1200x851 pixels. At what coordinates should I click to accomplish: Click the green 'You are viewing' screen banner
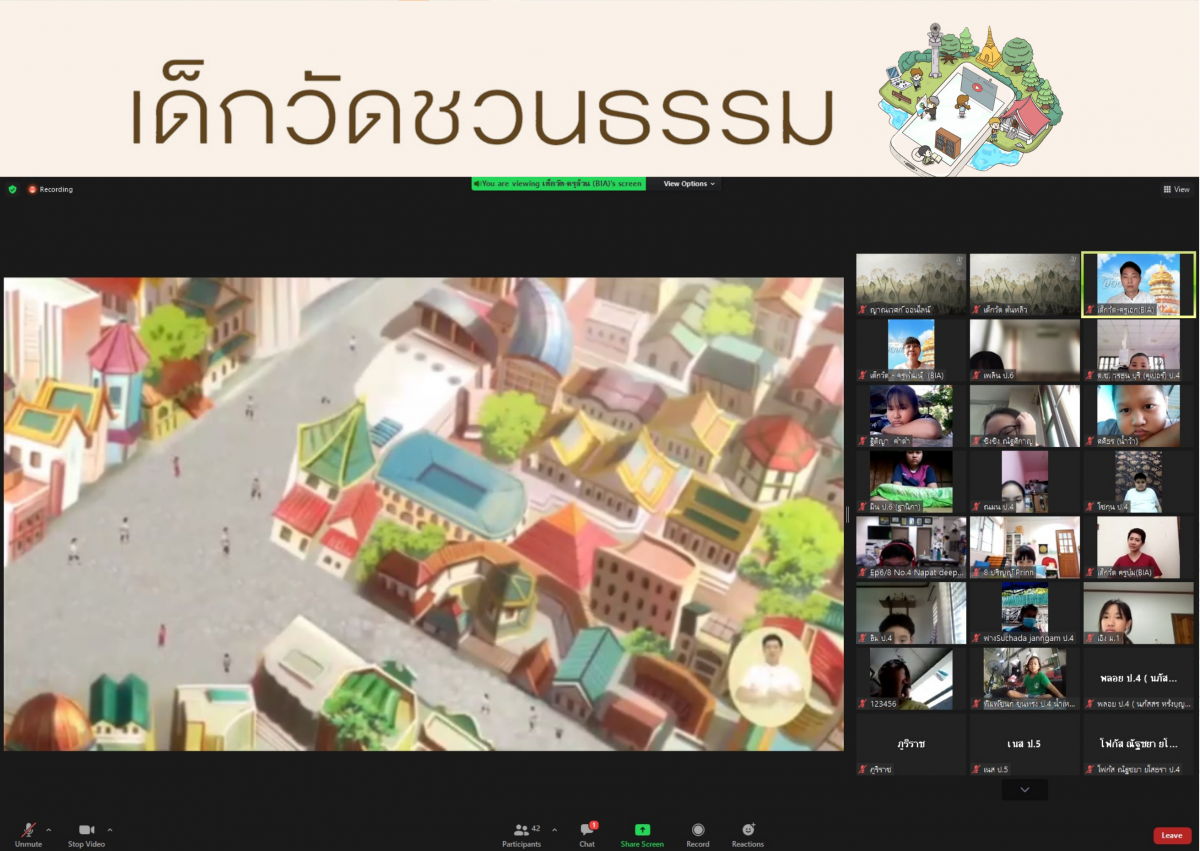tap(558, 184)
